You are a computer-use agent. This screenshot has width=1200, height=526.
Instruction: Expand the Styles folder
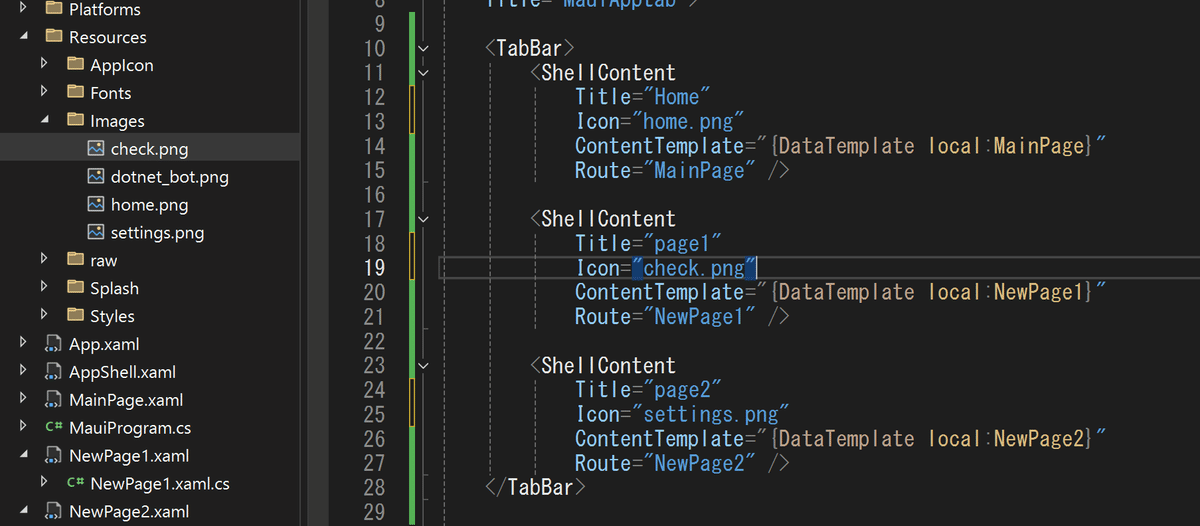click(44, 315)
